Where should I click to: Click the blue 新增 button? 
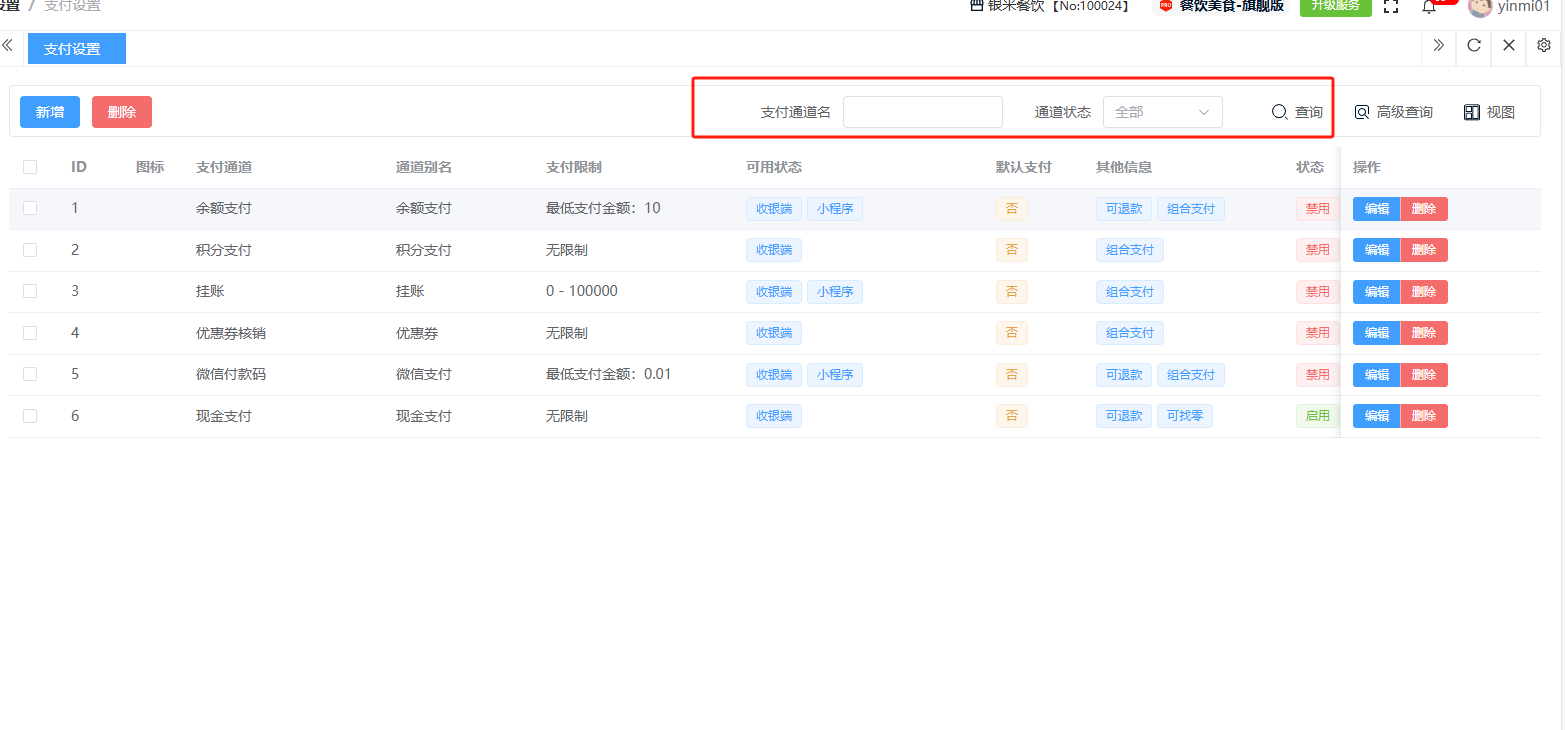click(50, 112)
